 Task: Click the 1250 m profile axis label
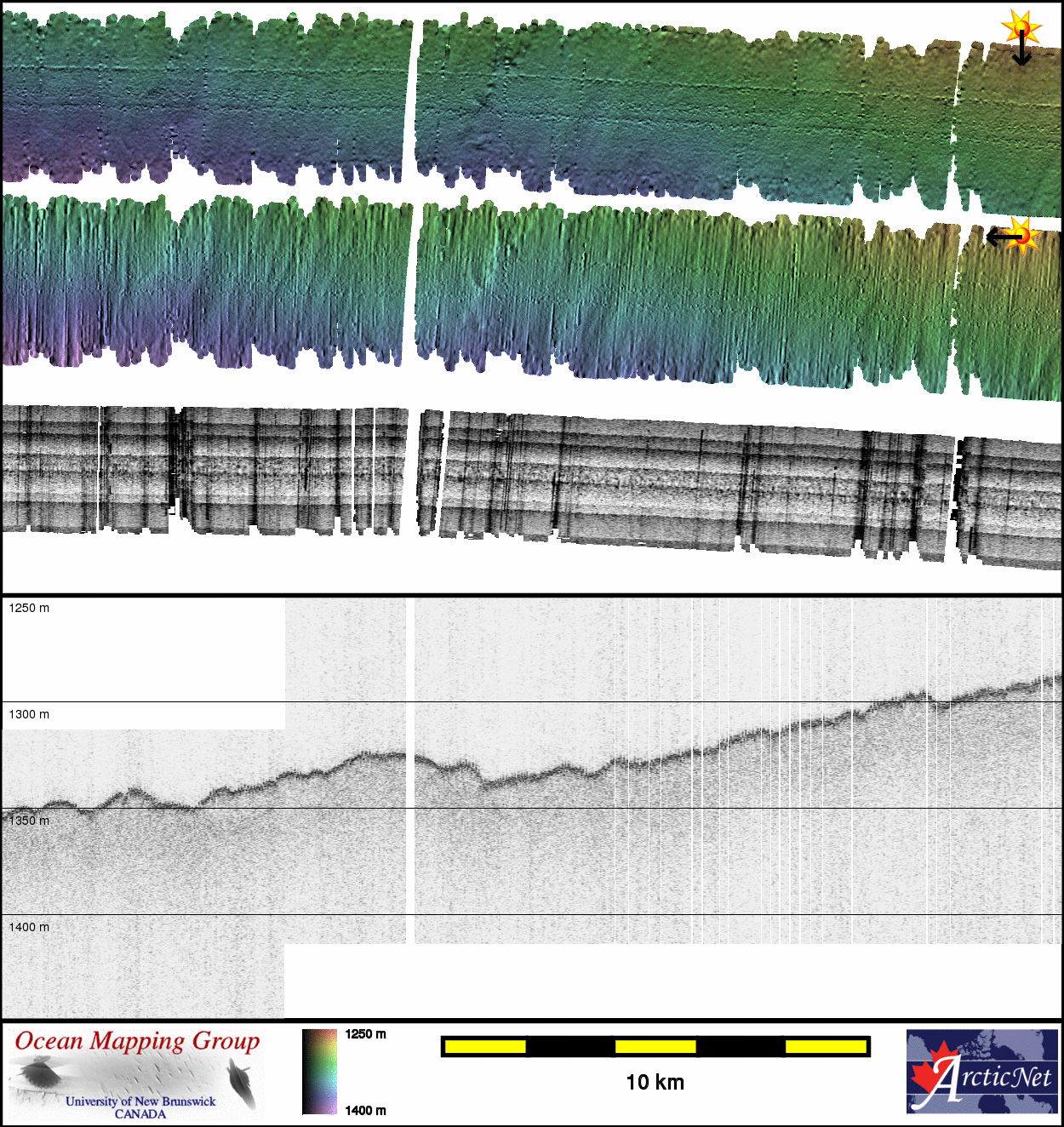pos(29,608)
